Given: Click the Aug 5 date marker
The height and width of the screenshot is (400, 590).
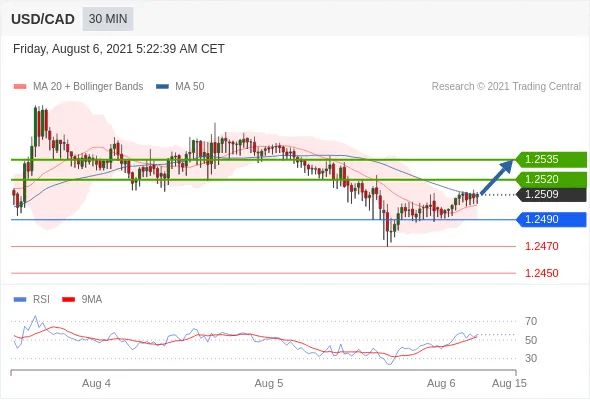Looking at the screenshot, I should click(x=269, y=383).
